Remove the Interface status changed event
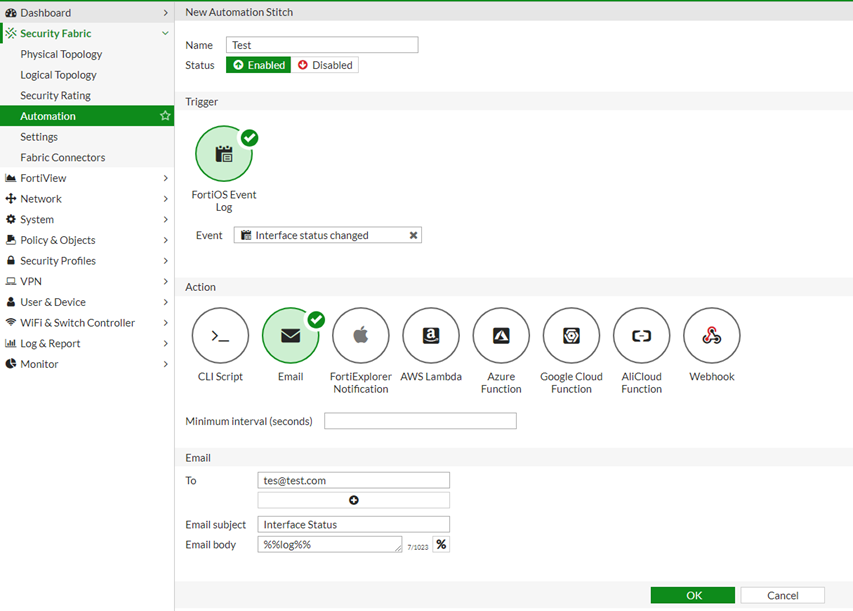This screenshot has height=611, width=853. 413,236
